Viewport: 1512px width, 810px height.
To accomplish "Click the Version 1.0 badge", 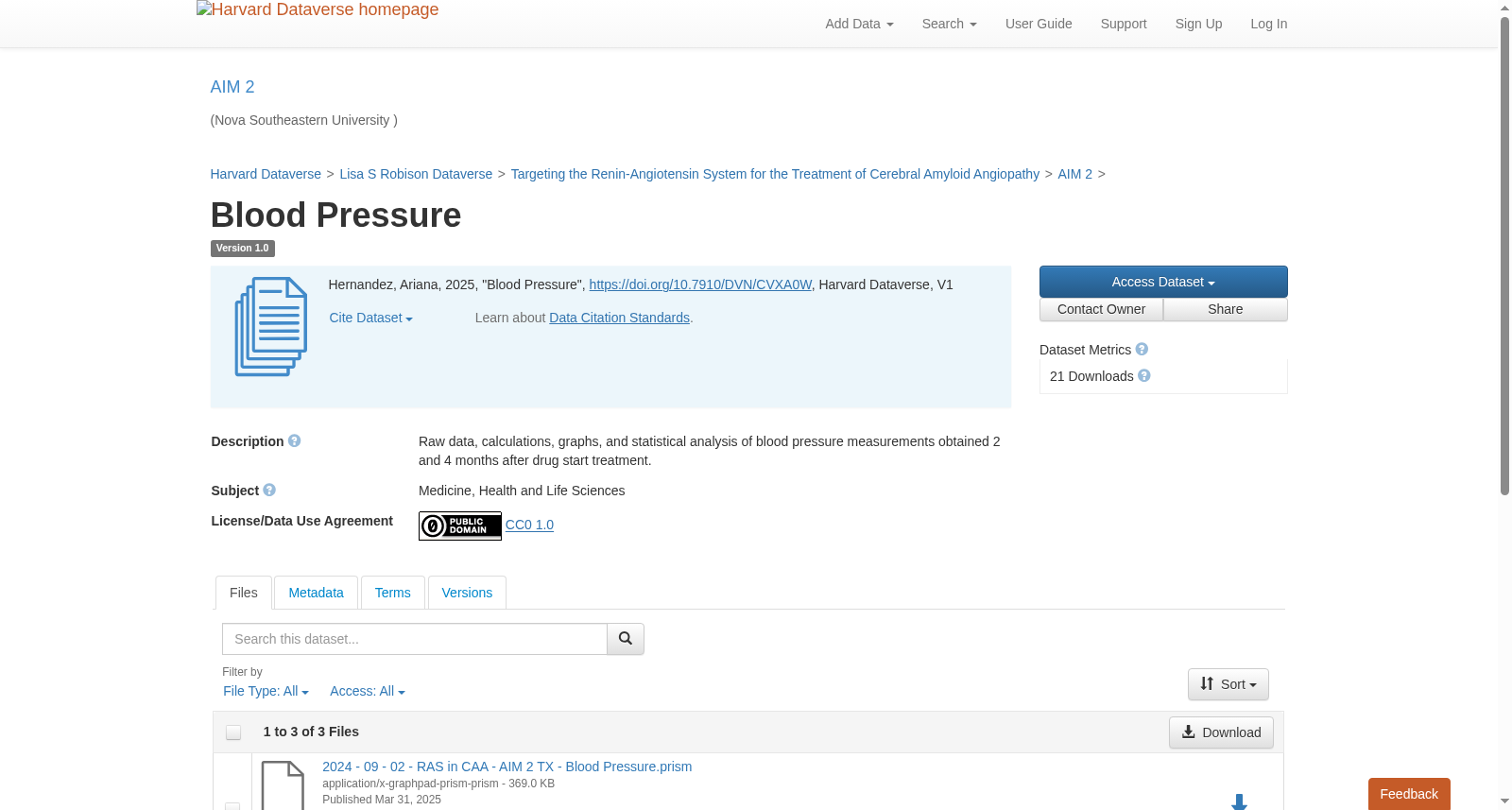I will (x=243, y=249).
